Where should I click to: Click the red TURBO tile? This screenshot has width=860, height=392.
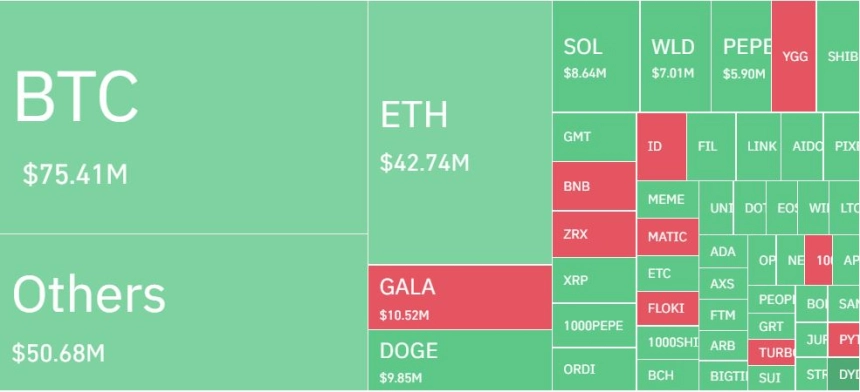pyautogui.click(x=771, y=353)
